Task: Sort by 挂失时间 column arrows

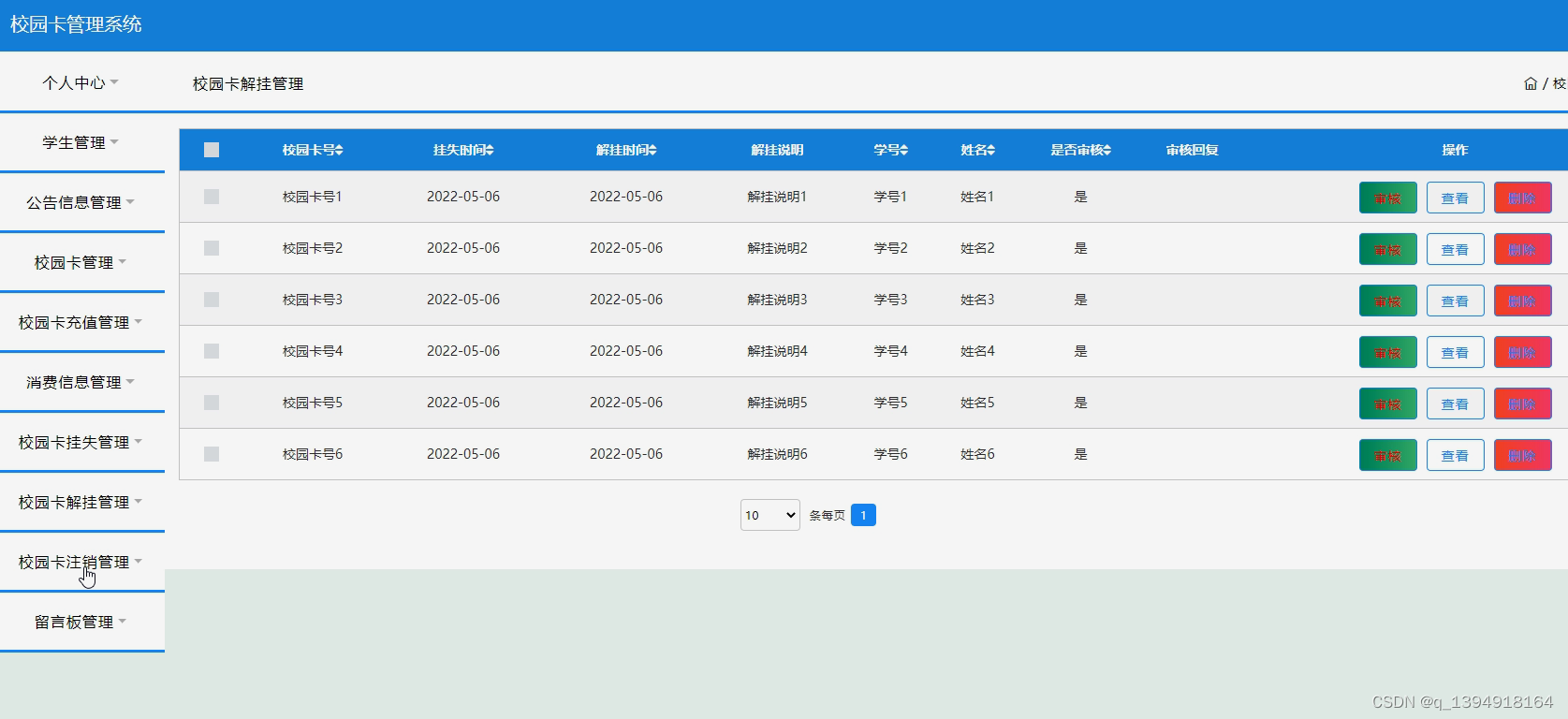Action: pyautogui.click(x=491, y=150)
